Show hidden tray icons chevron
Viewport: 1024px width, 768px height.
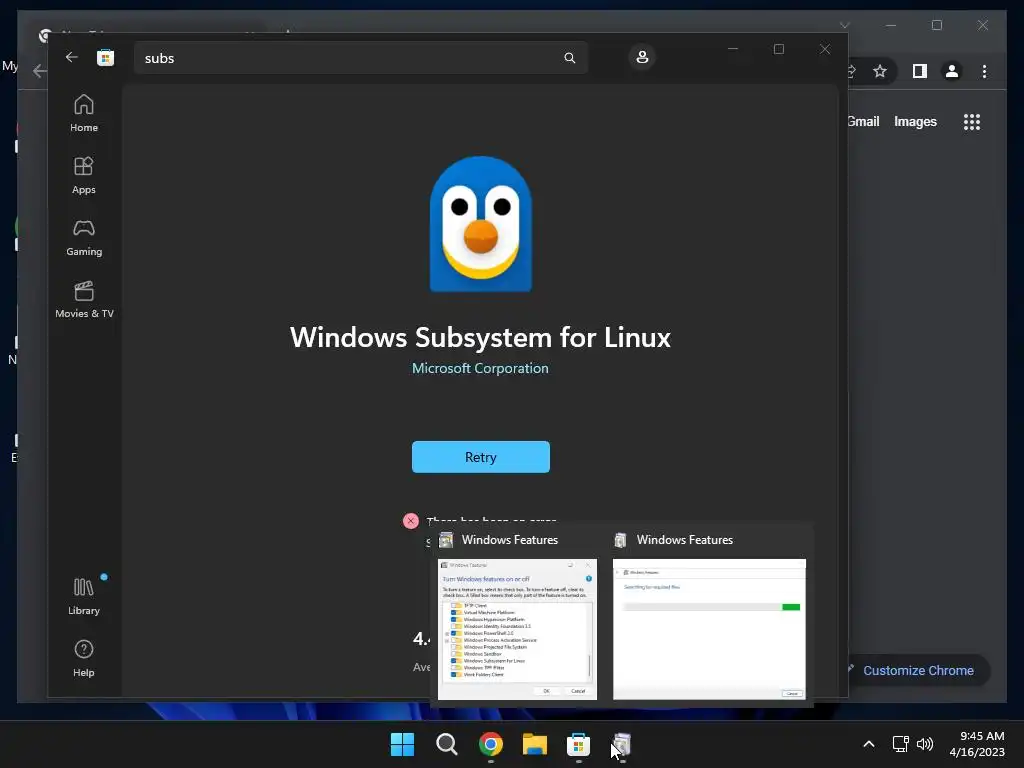[869, 744]
